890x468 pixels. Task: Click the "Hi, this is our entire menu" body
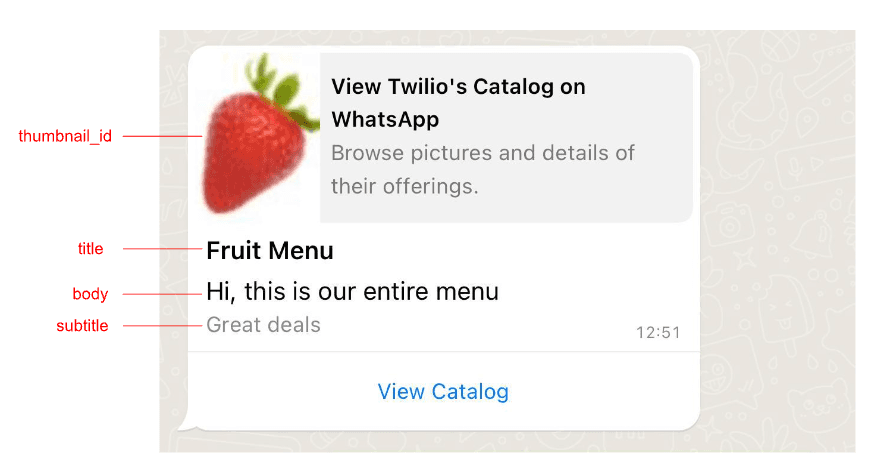pos(352,292)
